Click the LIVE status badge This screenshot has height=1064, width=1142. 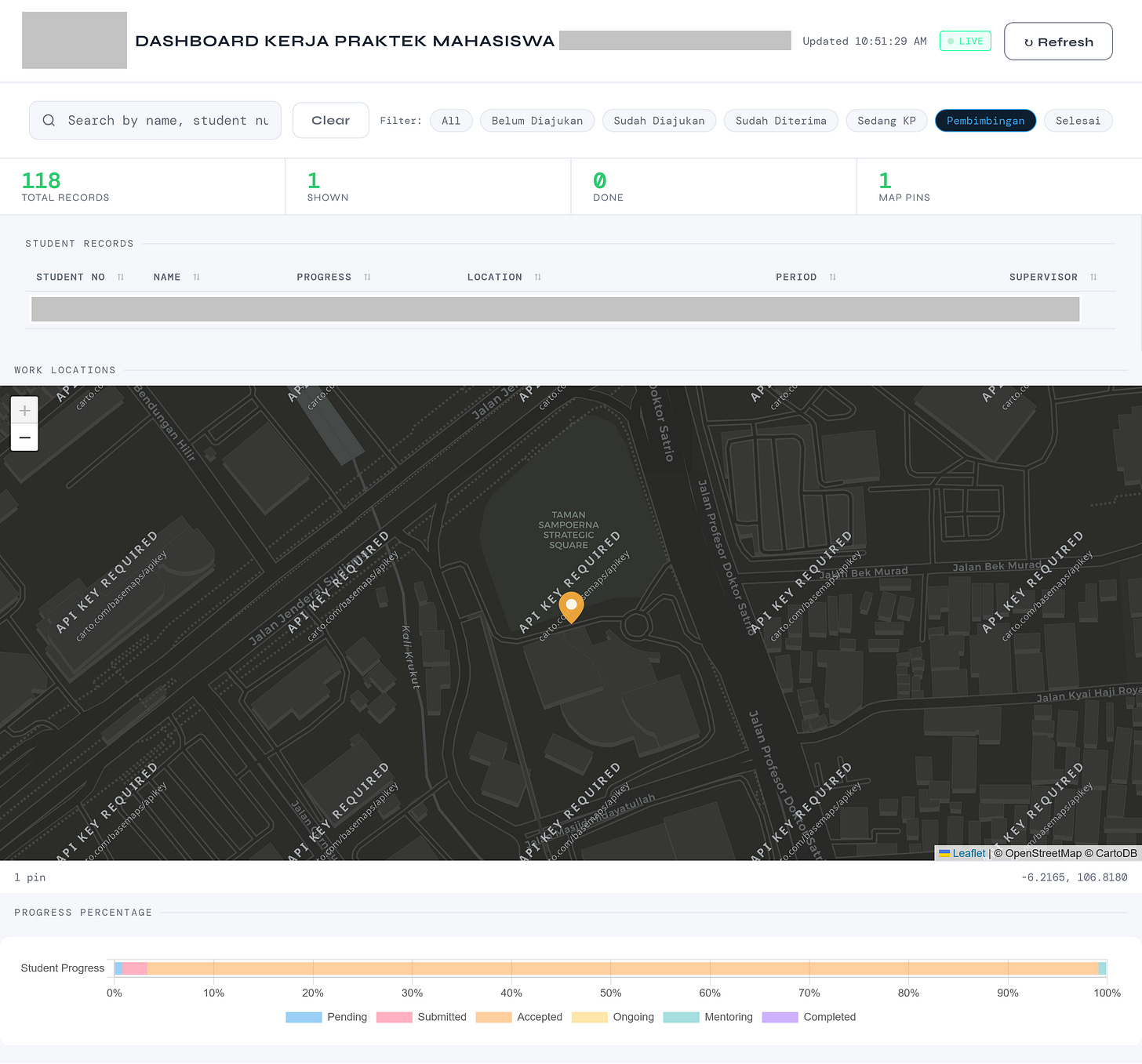966,41
